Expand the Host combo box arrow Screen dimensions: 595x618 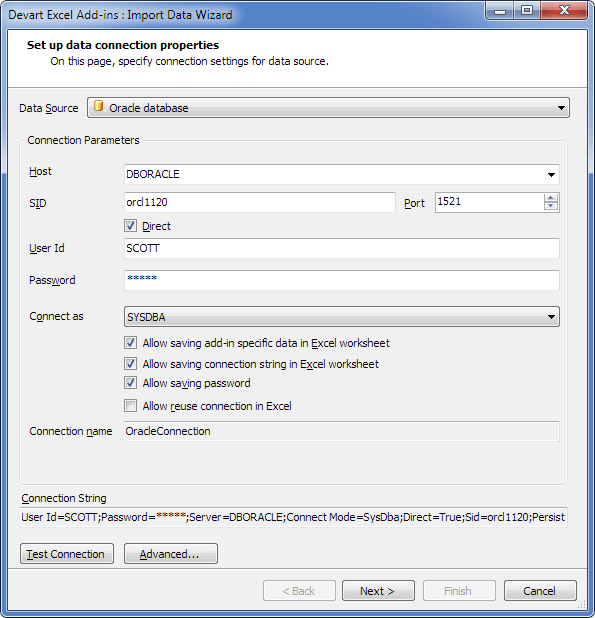point(551,175)
